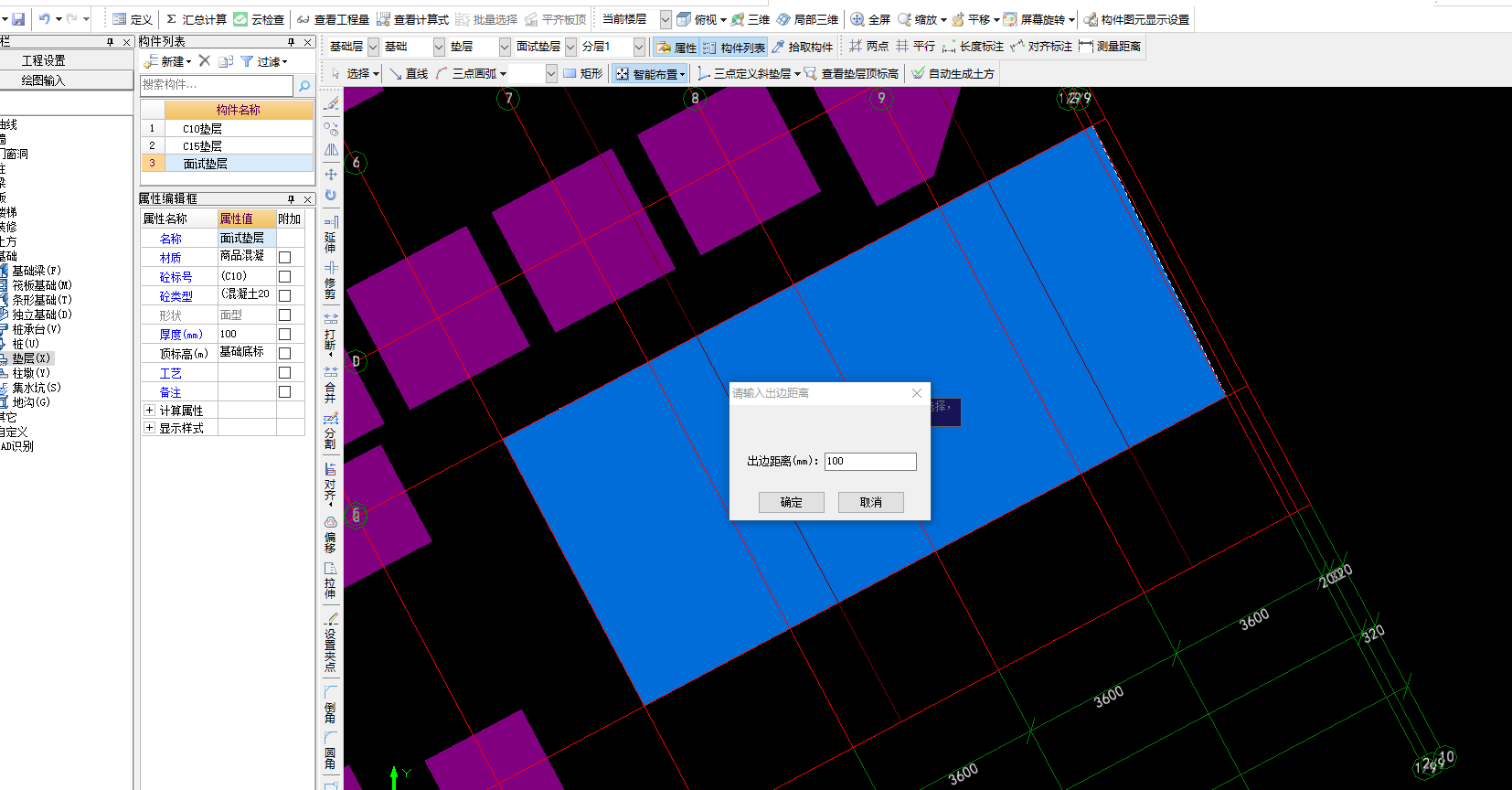
Task: Choose the 平行 parallel axis tool
Action: [x=915, y=47]
